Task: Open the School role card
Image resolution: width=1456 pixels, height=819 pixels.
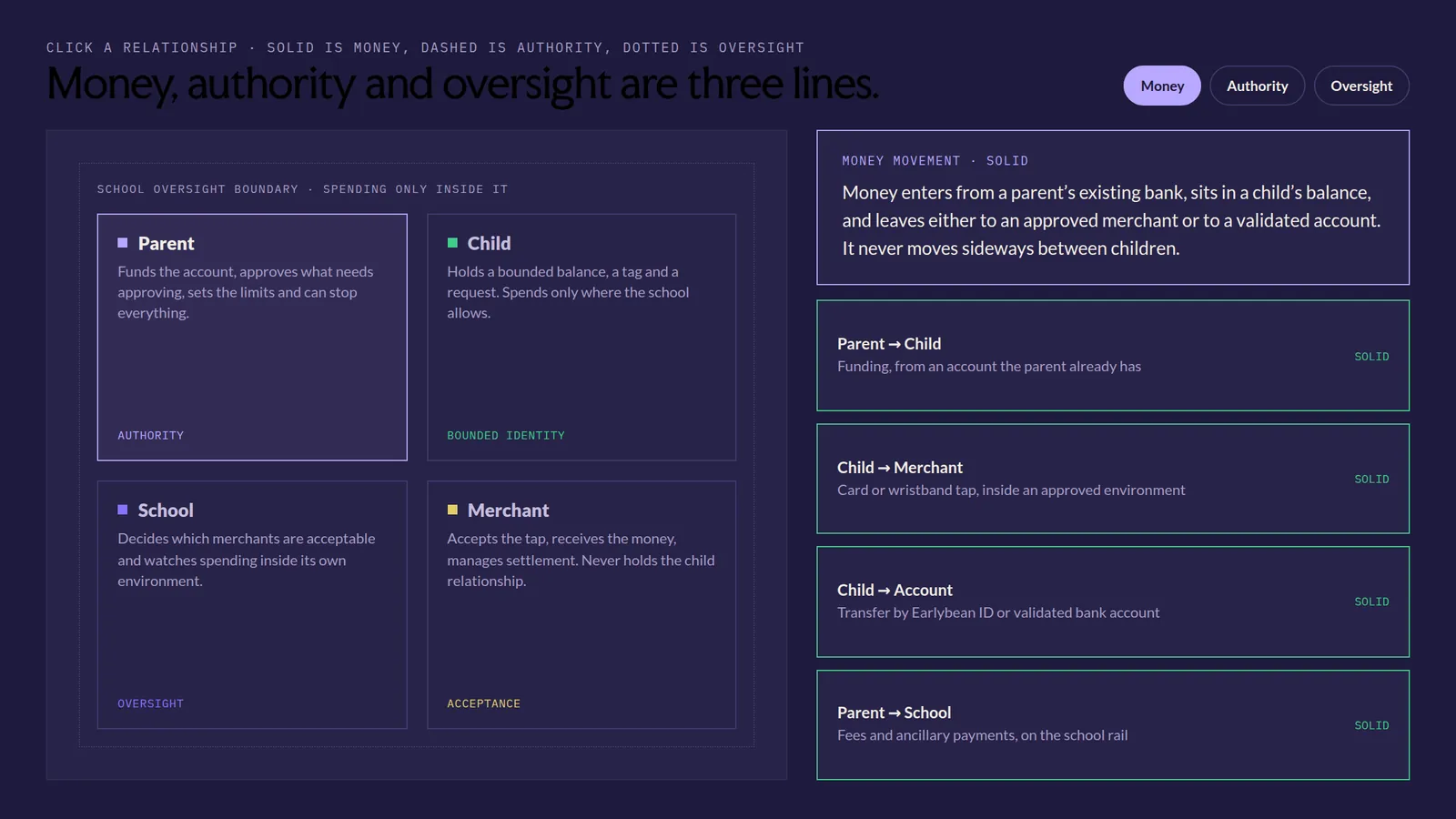Action: click(x=252, y=604)
